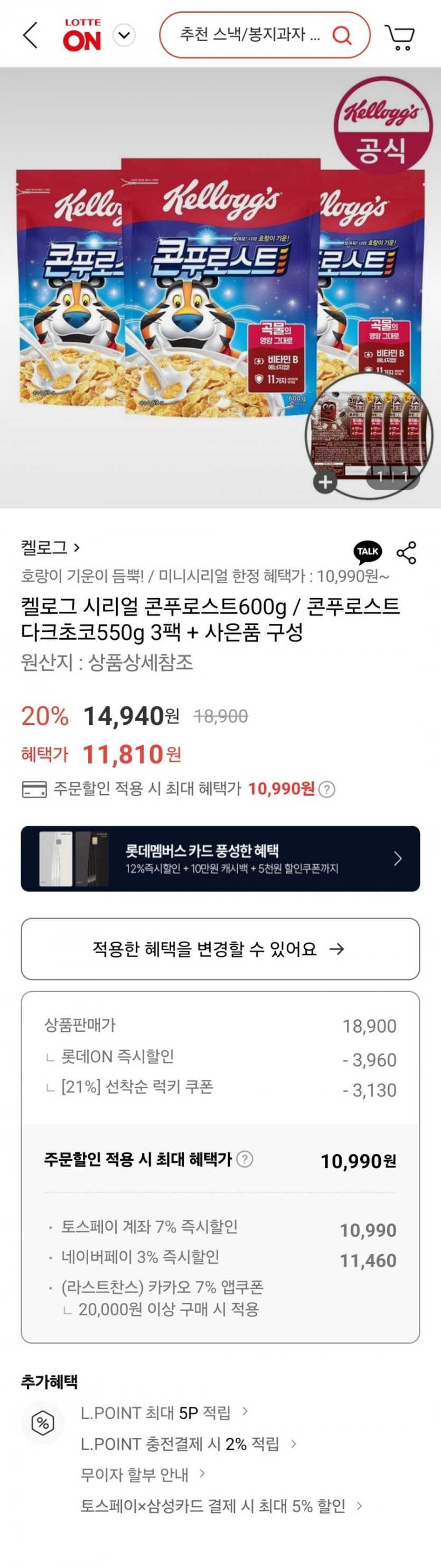This screenshot has height=1568, width=441.
Task: Open the 롯데멤버스 카드 benefits banner
Action: pyautogui.click(x=220, y=858)
